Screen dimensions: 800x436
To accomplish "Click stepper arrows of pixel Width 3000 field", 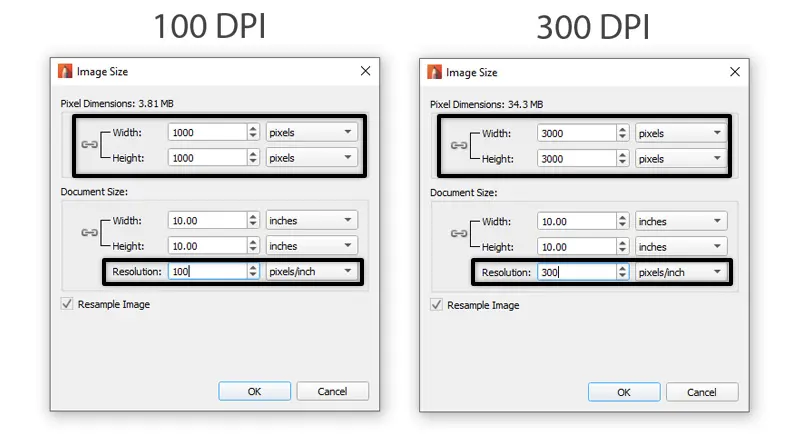I will (x=622, y=133).
